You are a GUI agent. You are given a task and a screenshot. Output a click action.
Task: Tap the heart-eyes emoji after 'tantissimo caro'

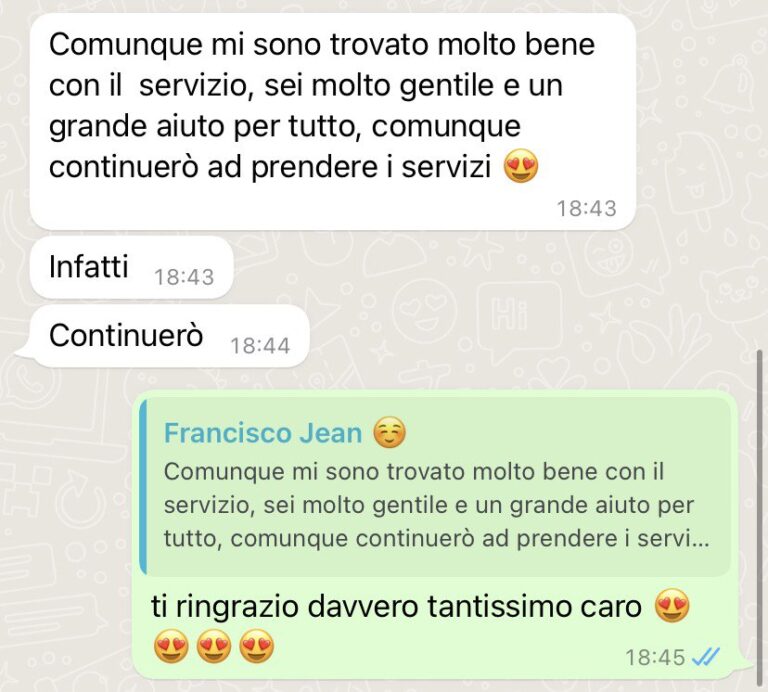(672, 605)
